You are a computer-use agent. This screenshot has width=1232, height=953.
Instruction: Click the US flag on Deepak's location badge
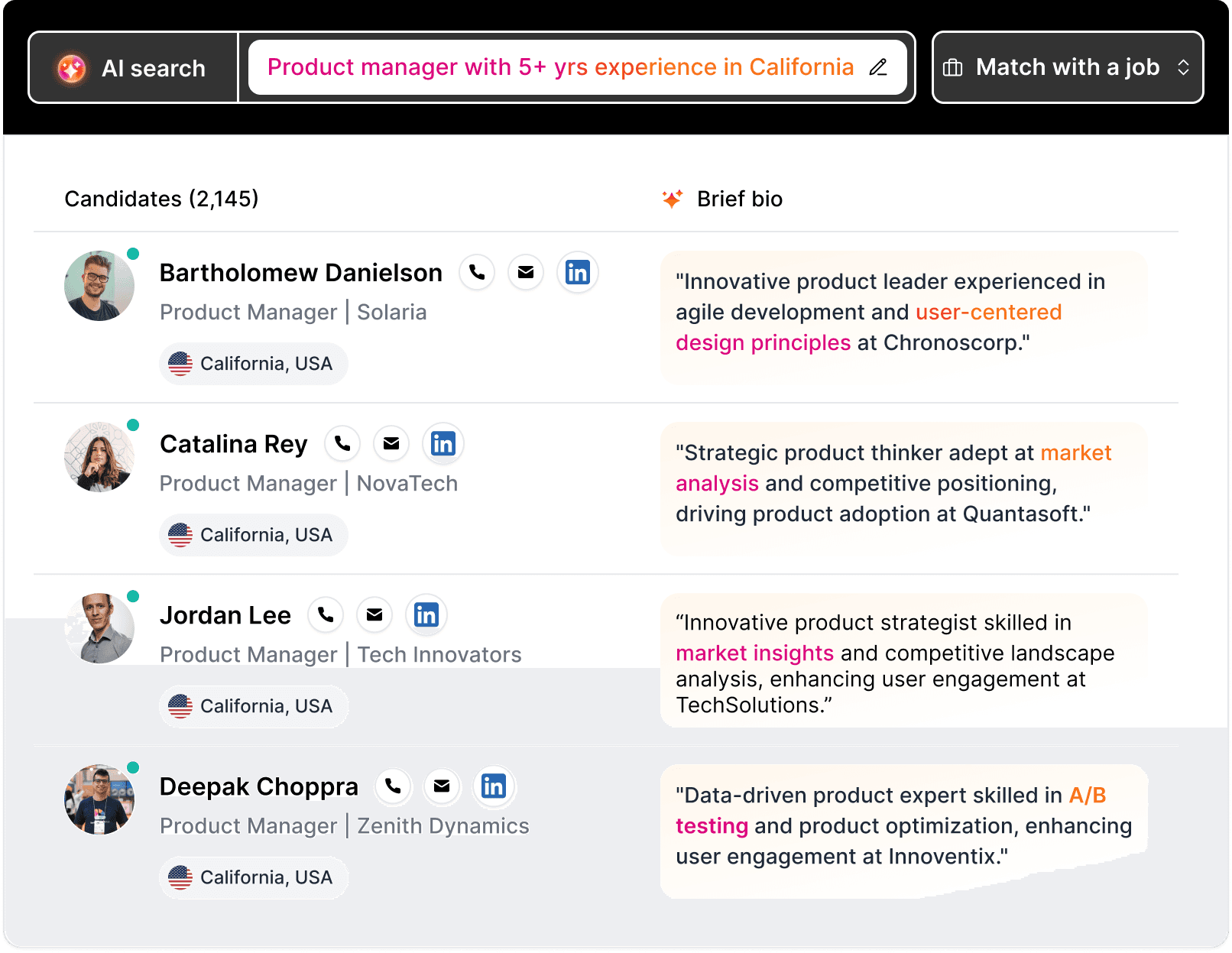click(x=182, y=877)
